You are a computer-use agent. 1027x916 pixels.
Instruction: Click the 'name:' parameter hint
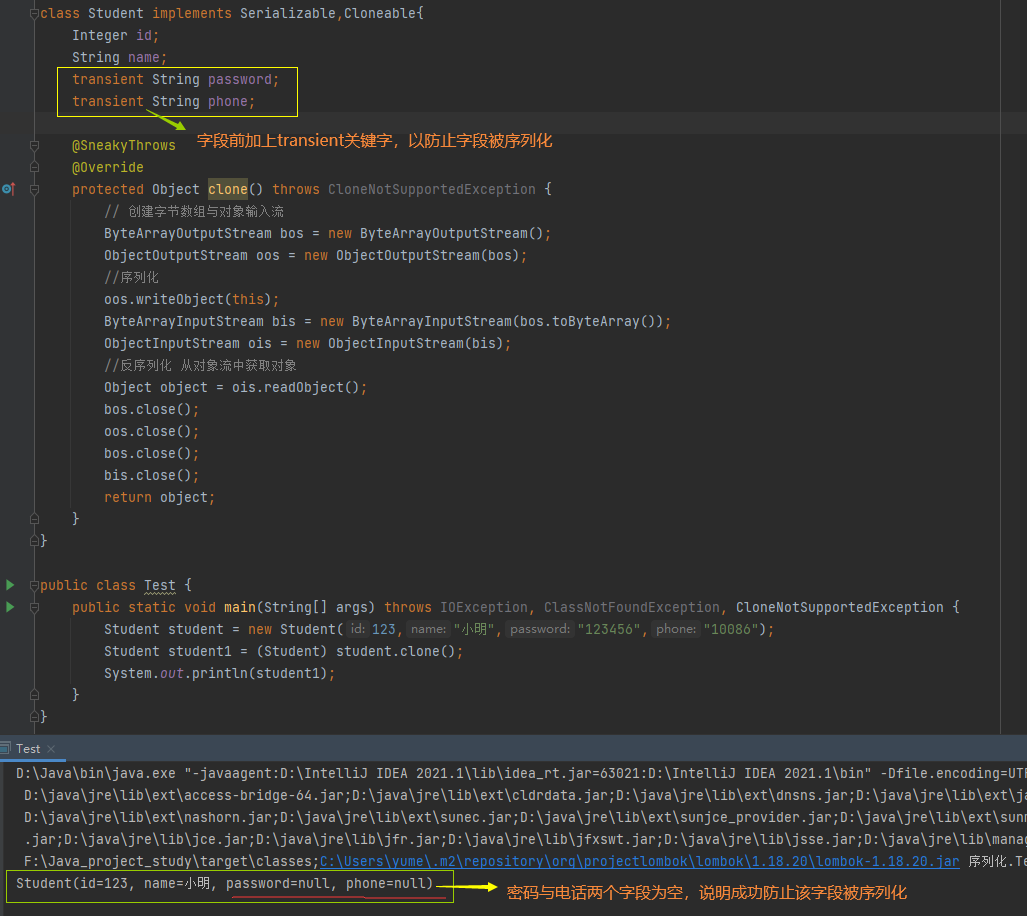pyautogui.click(x=429, y=629)
